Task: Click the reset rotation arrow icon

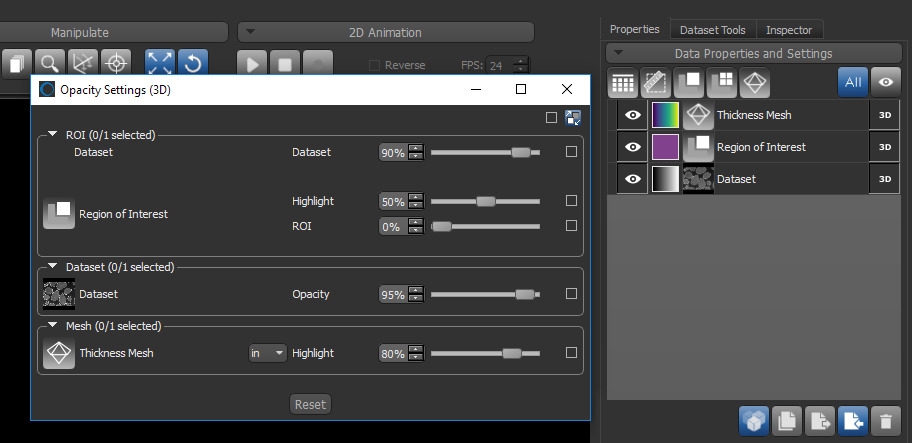Action: coord(192,63)
